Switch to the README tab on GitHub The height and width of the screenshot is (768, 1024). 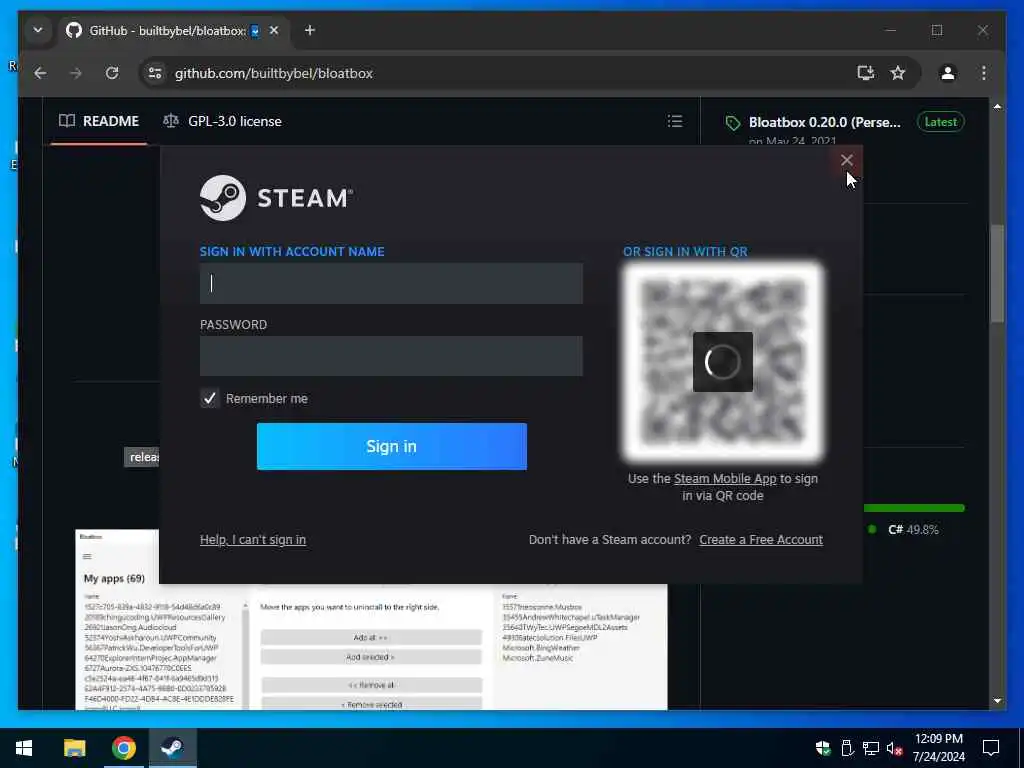[99, 121]
